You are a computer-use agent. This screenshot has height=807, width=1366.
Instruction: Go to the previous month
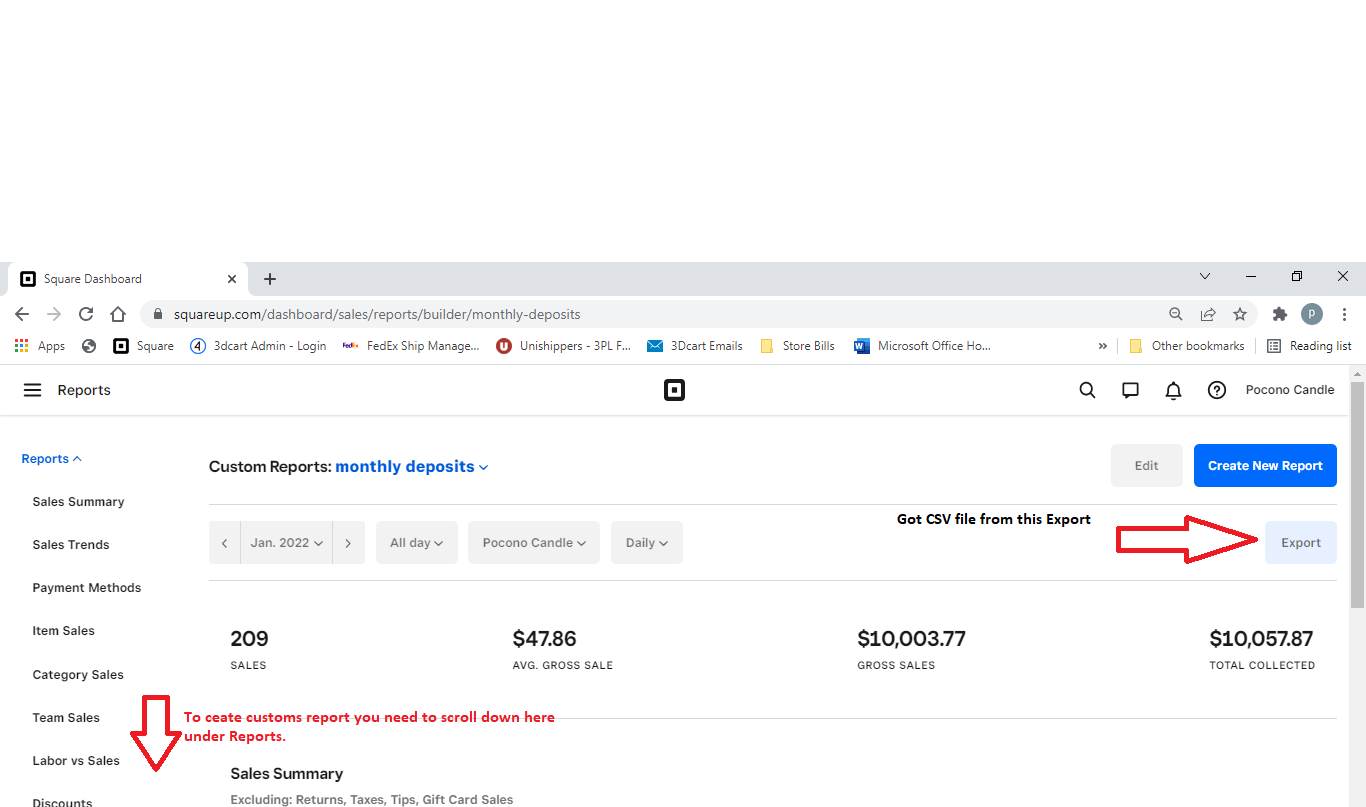click(224, 543)
